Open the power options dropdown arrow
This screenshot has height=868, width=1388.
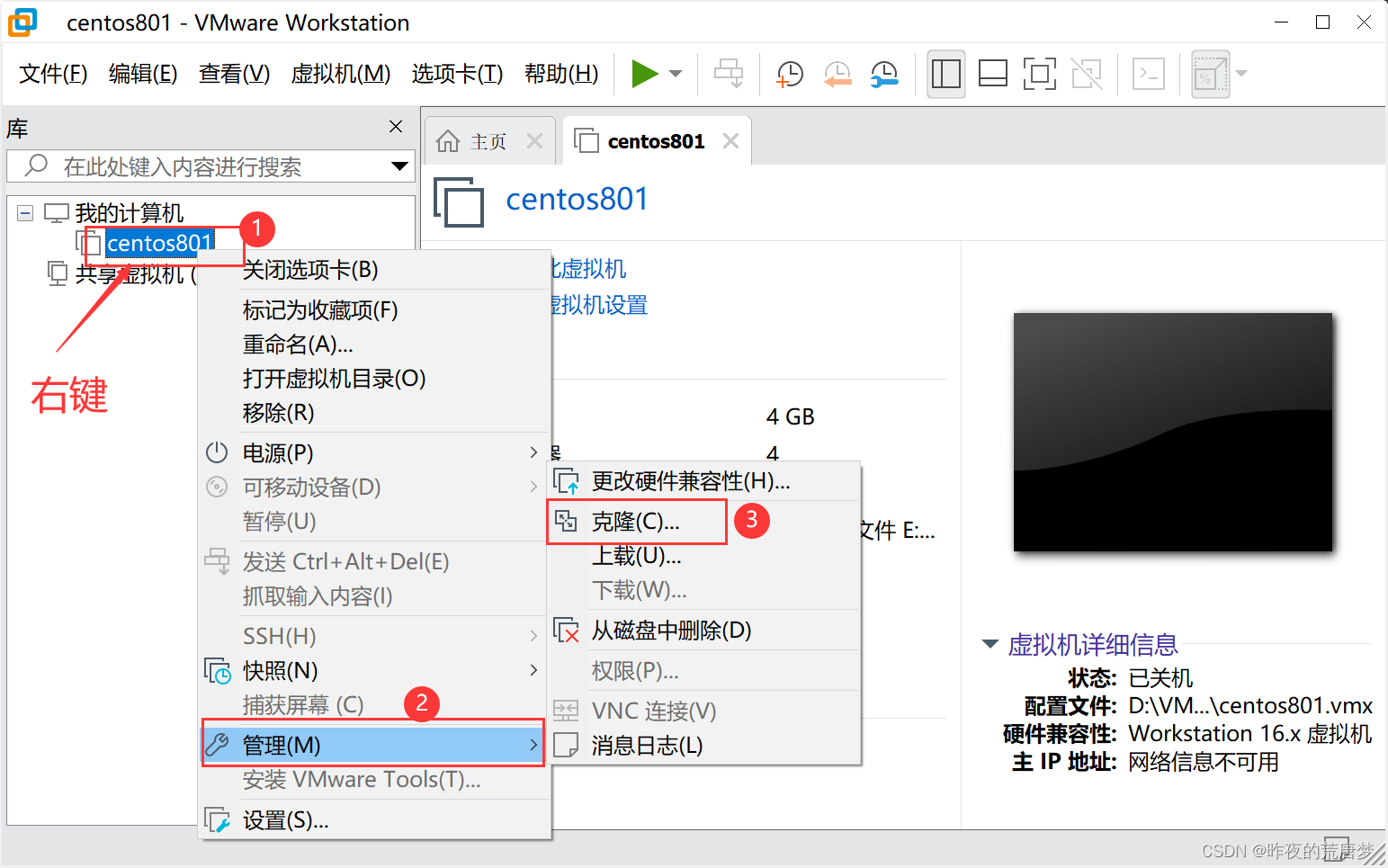(x=676, y=74)
